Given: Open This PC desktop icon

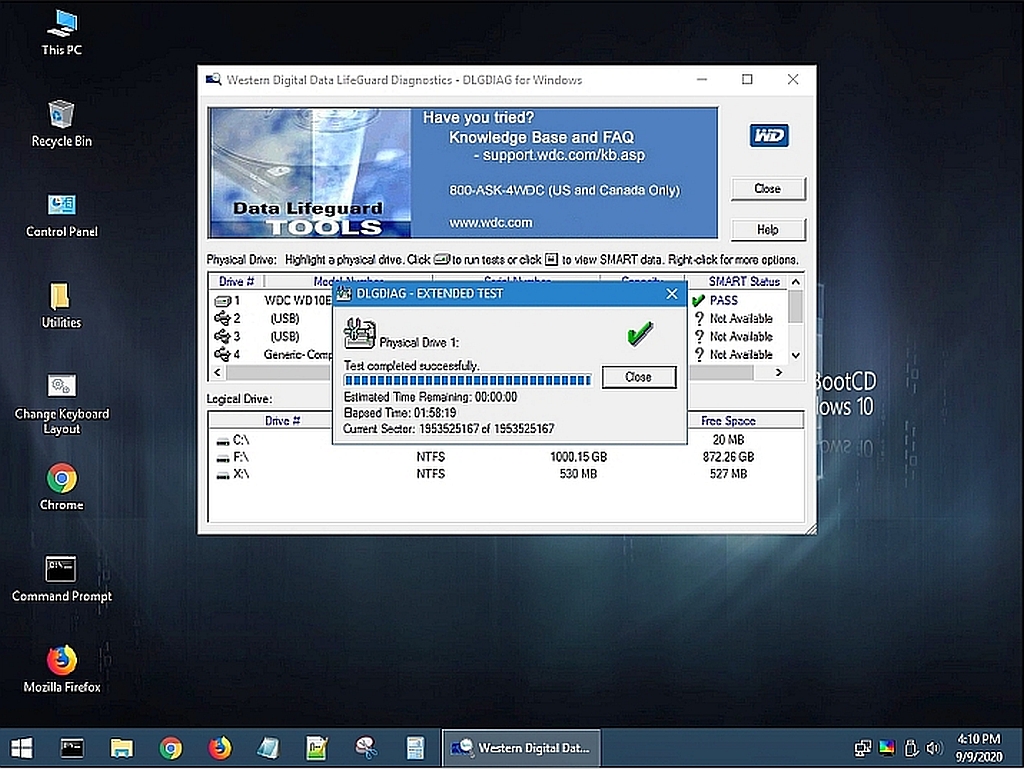Looking at the screenshot, I should [x=62, y=33].
